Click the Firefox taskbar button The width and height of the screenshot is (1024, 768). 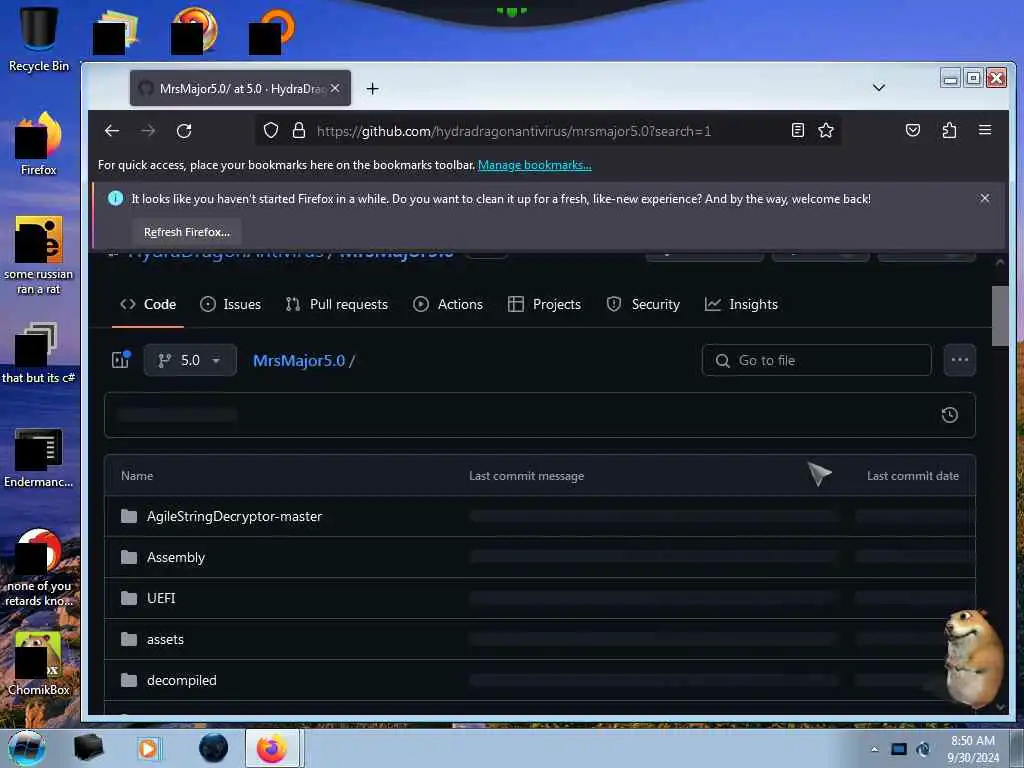[272, 748]
